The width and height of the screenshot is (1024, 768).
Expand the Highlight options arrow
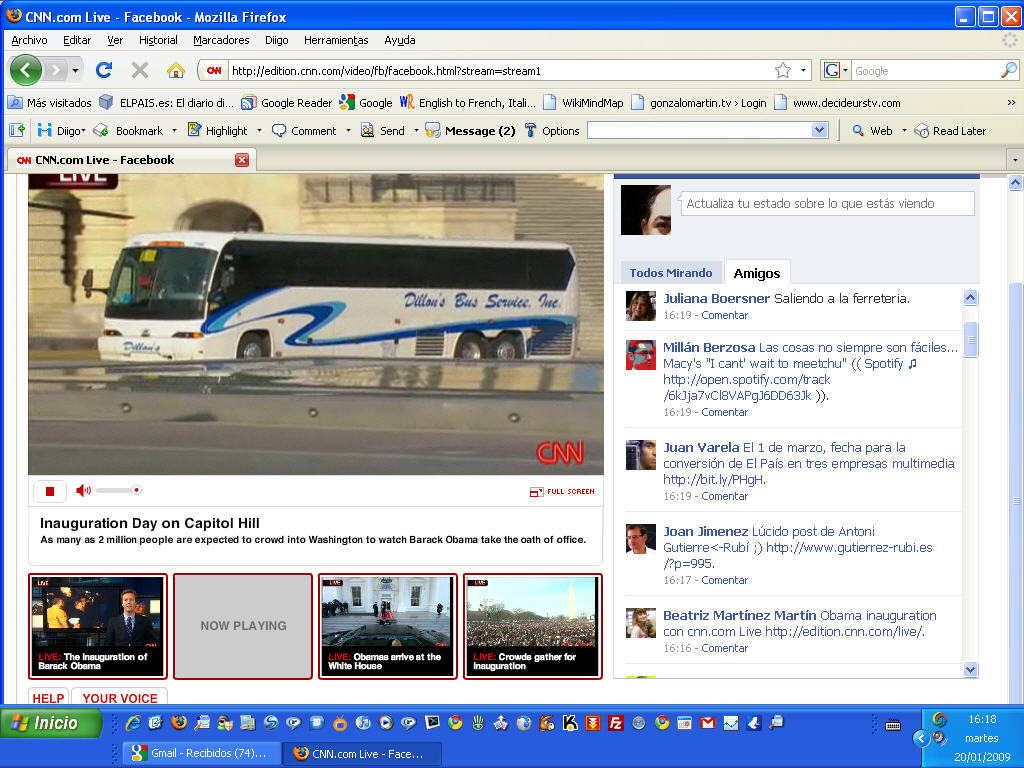point(259,131)
